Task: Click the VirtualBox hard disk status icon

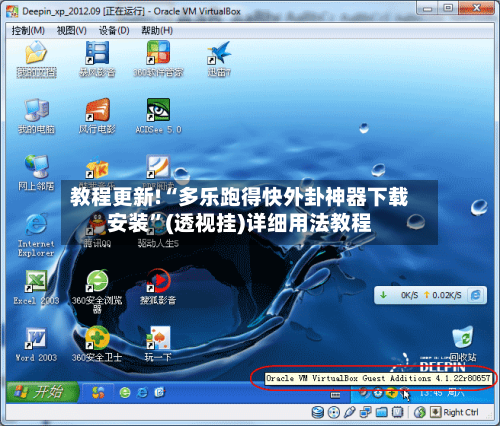Action: click(318, 412)
